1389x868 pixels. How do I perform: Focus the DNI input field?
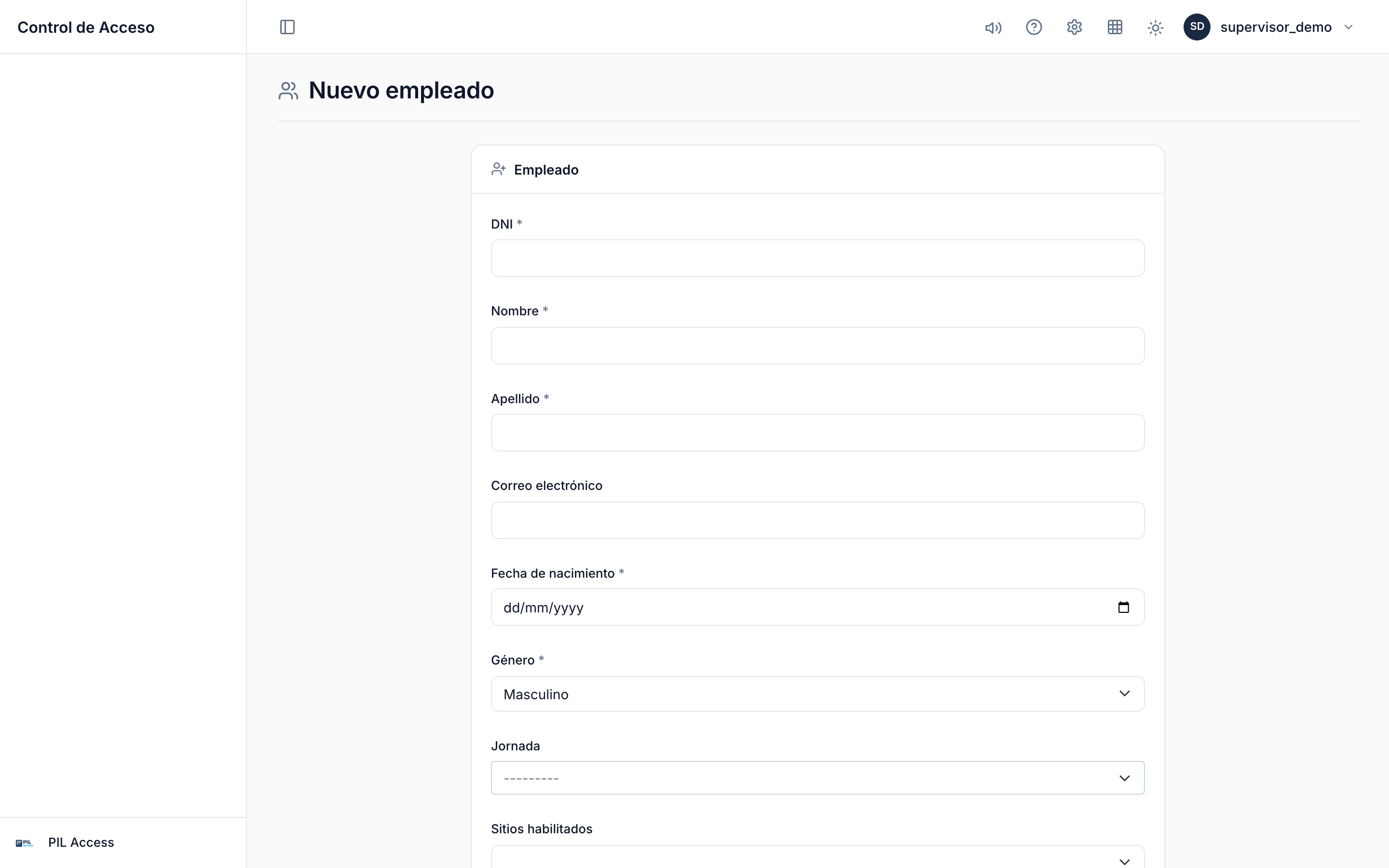click(x=817, y=258)
